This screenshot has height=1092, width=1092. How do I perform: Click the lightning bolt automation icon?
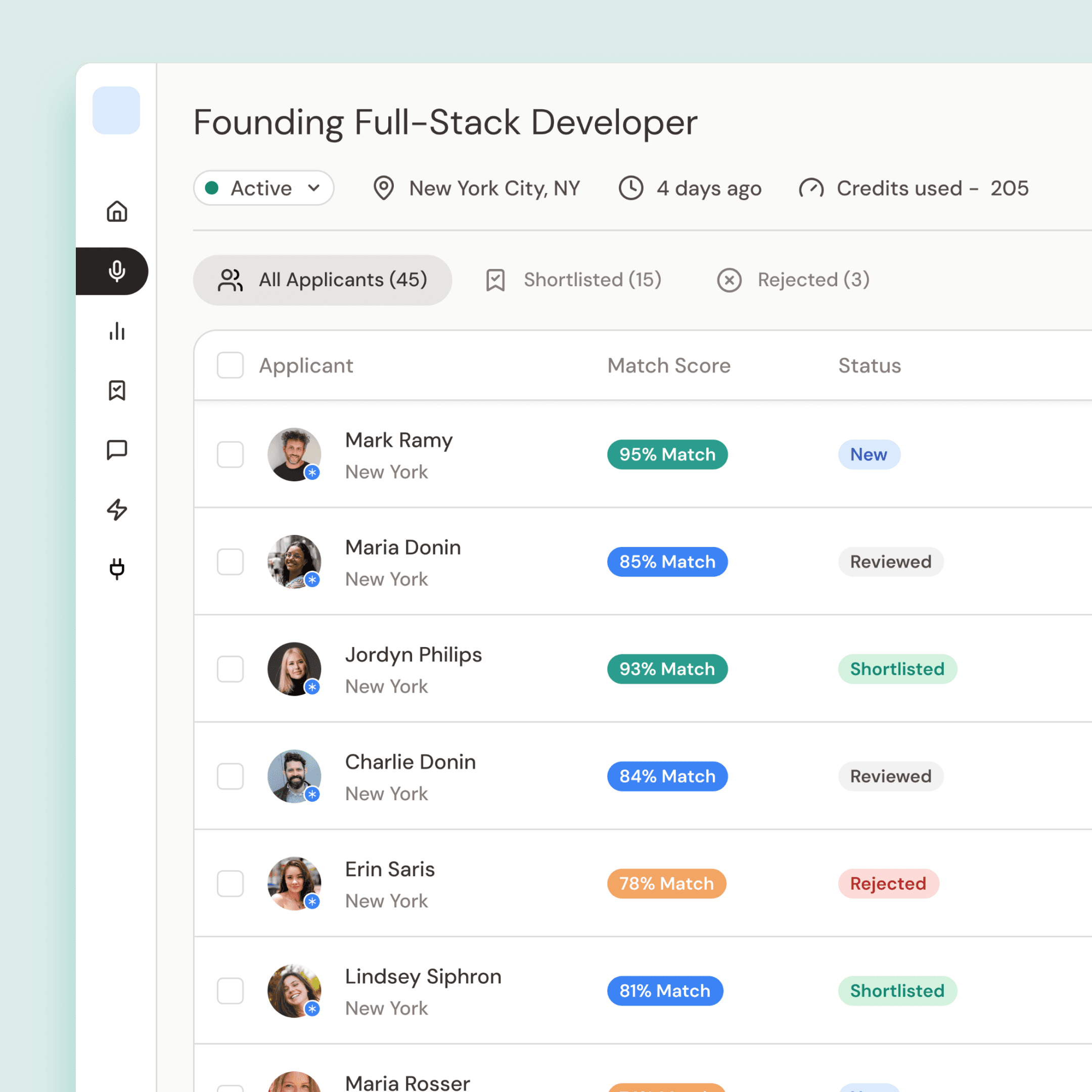(117, 509)
